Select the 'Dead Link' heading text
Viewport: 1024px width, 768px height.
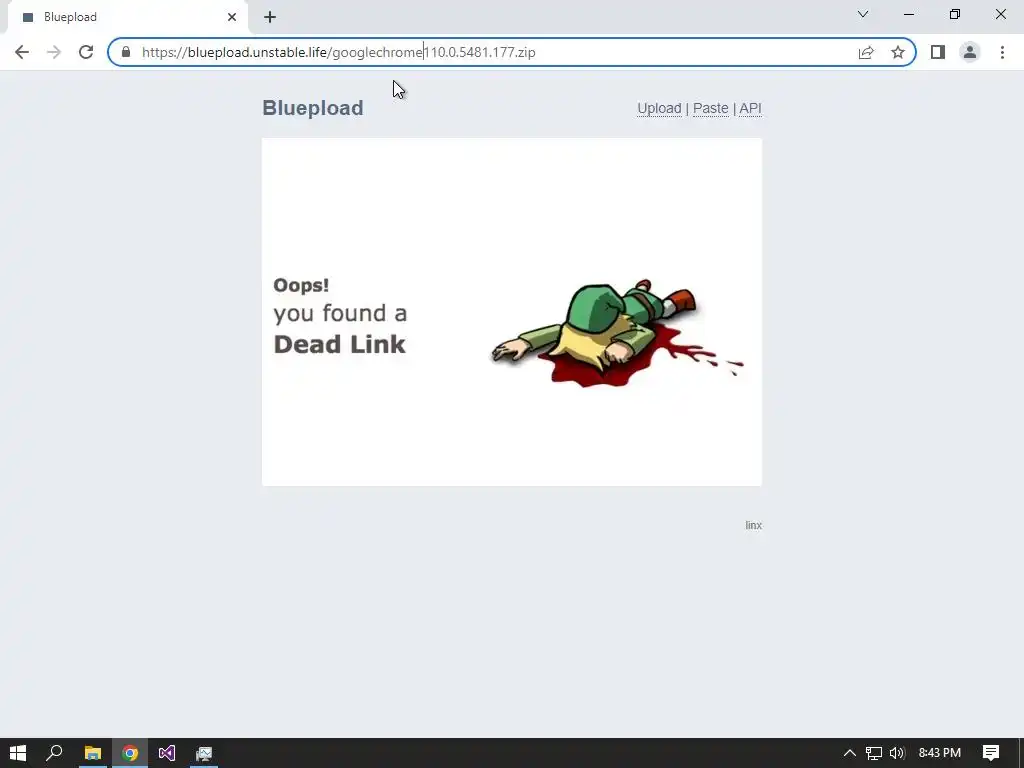(x=340, y=344)
